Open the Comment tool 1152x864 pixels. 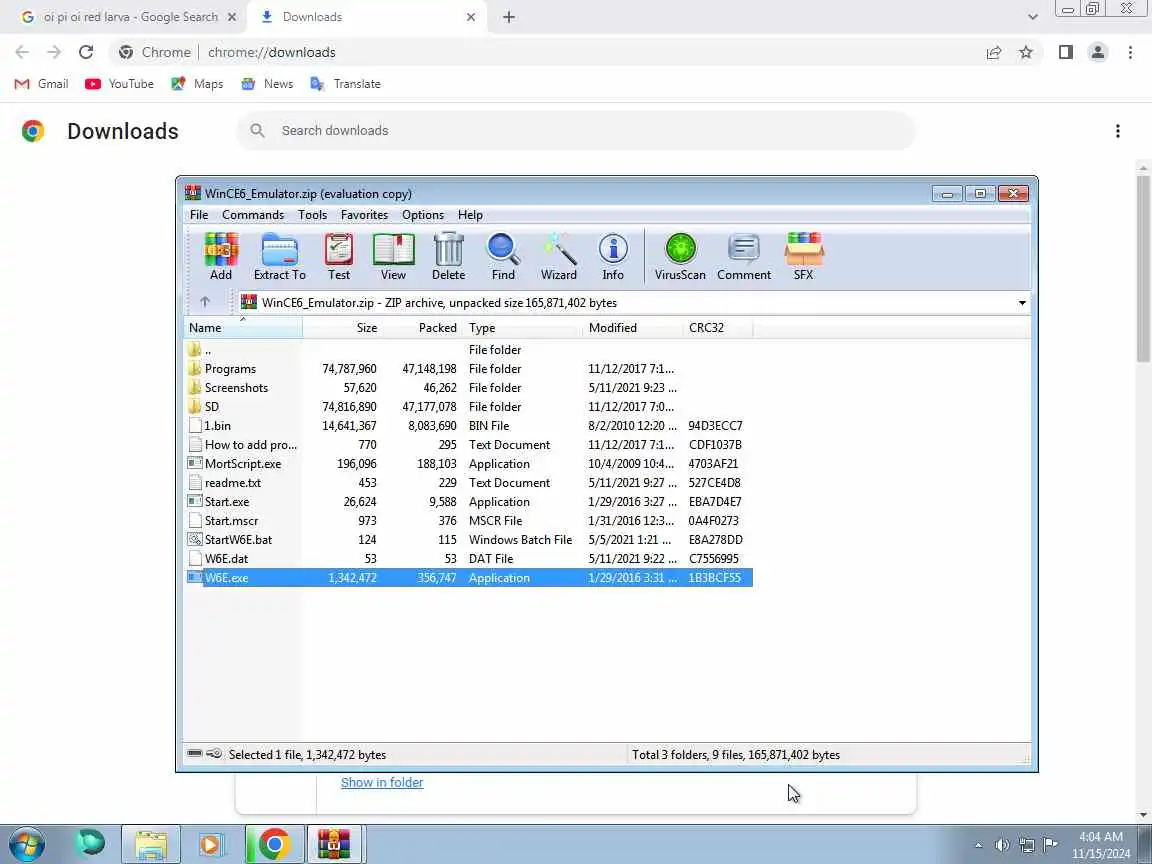(744, 256)
